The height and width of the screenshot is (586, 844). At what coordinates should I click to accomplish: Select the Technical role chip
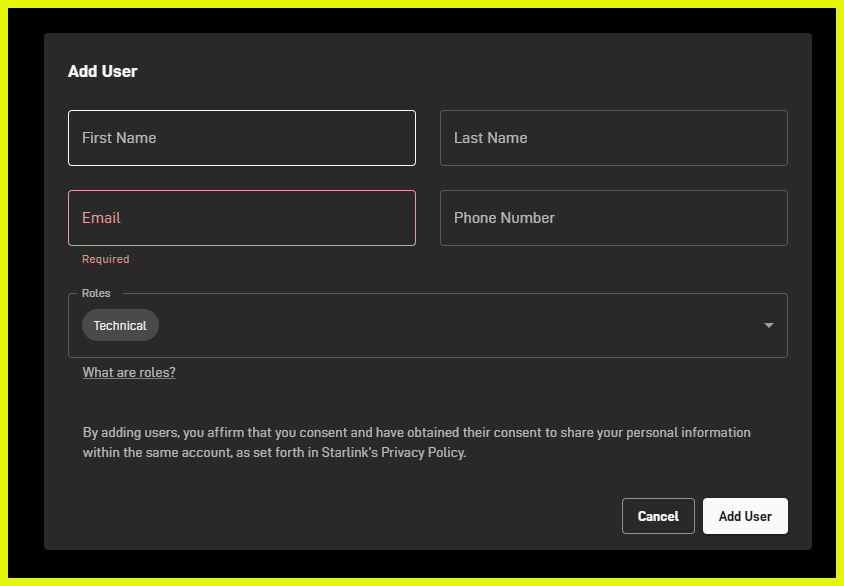point(120,326)
